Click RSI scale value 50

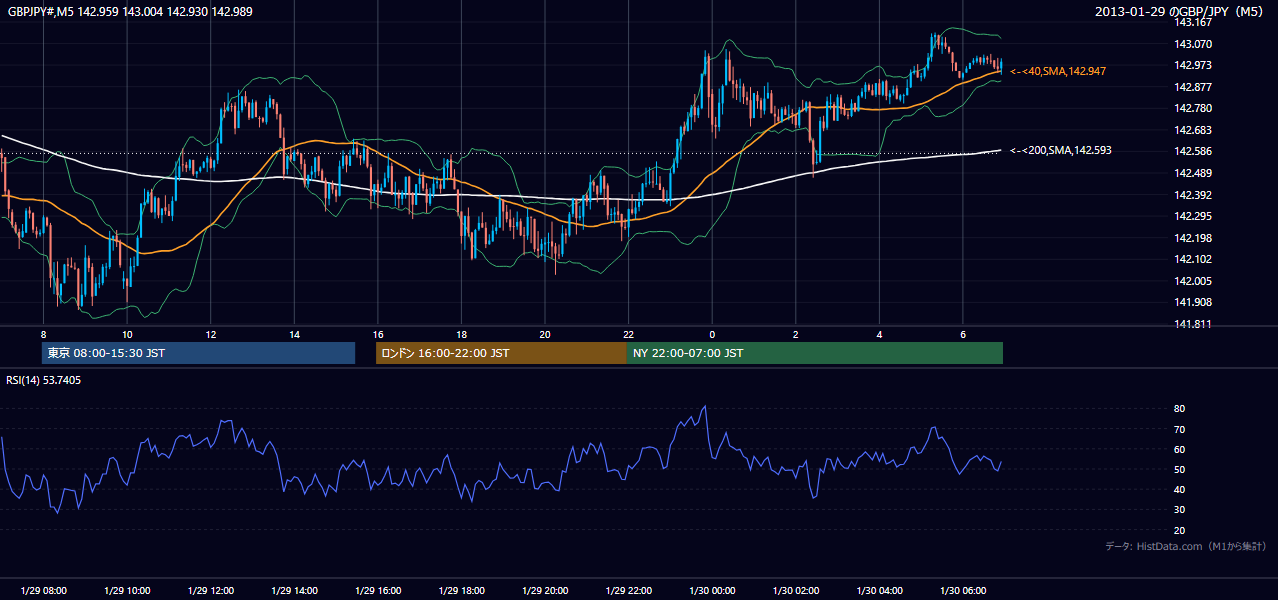1179,469
